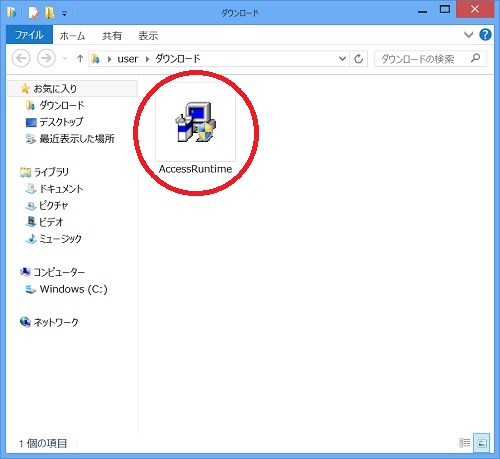Click the Forward navigation arrow
Screen dimensions: 500x459
point(46,58)
